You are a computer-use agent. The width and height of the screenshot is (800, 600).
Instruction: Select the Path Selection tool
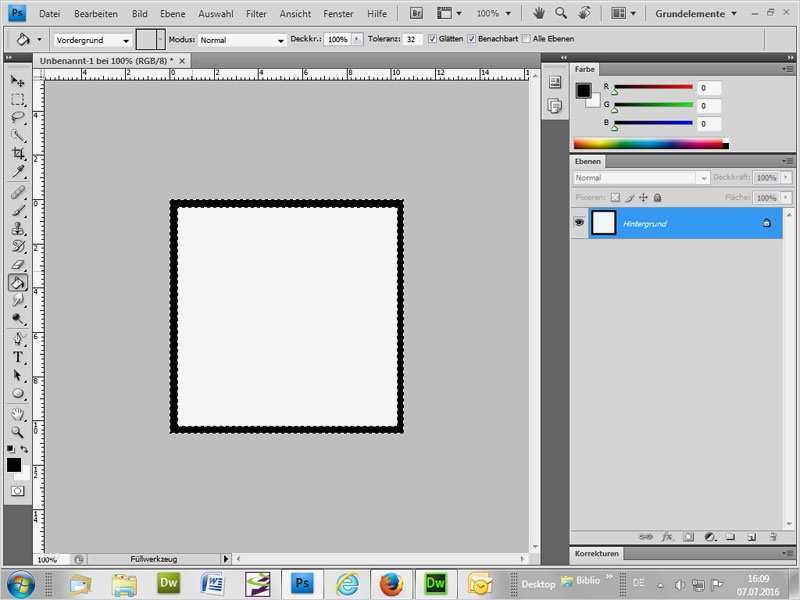[17, 375]
